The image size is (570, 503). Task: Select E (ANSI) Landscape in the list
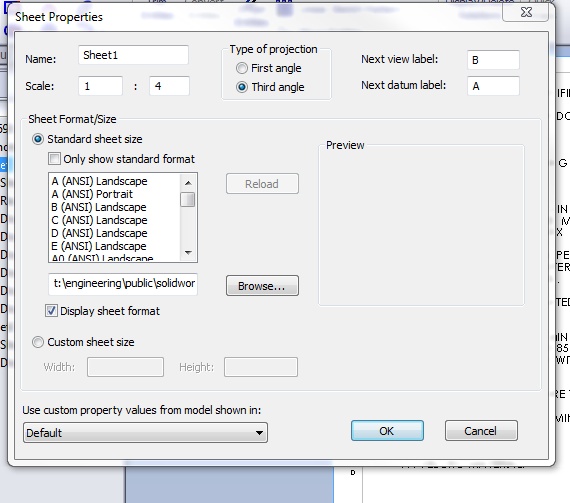pos(115,246)
